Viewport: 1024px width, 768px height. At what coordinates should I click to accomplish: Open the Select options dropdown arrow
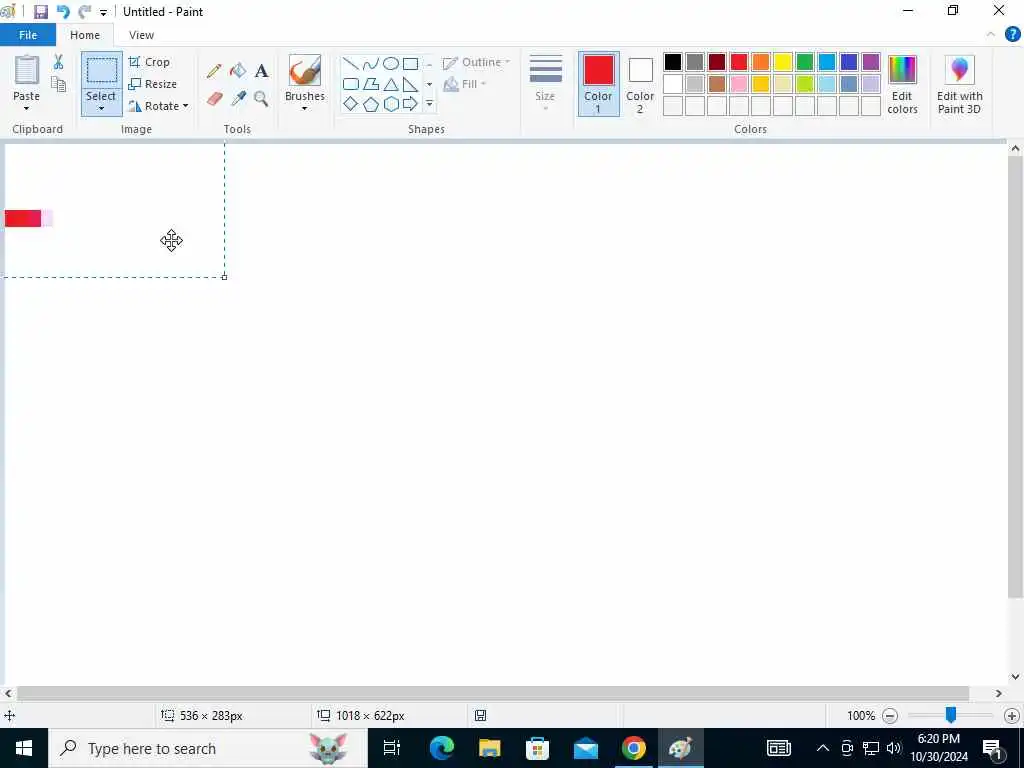pos(101,109)
